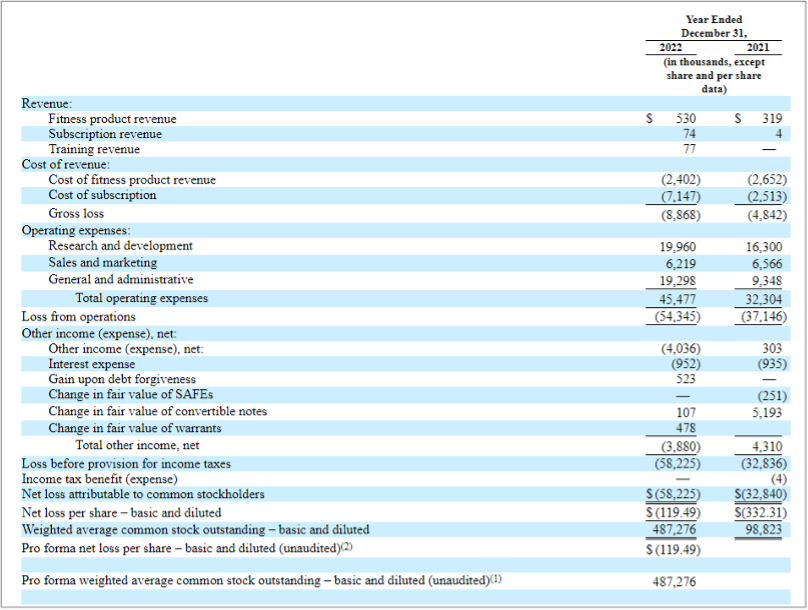Click the "Year Ended December 31," header
This screenshot has width=808, height=610.
(x=713, y=26)
